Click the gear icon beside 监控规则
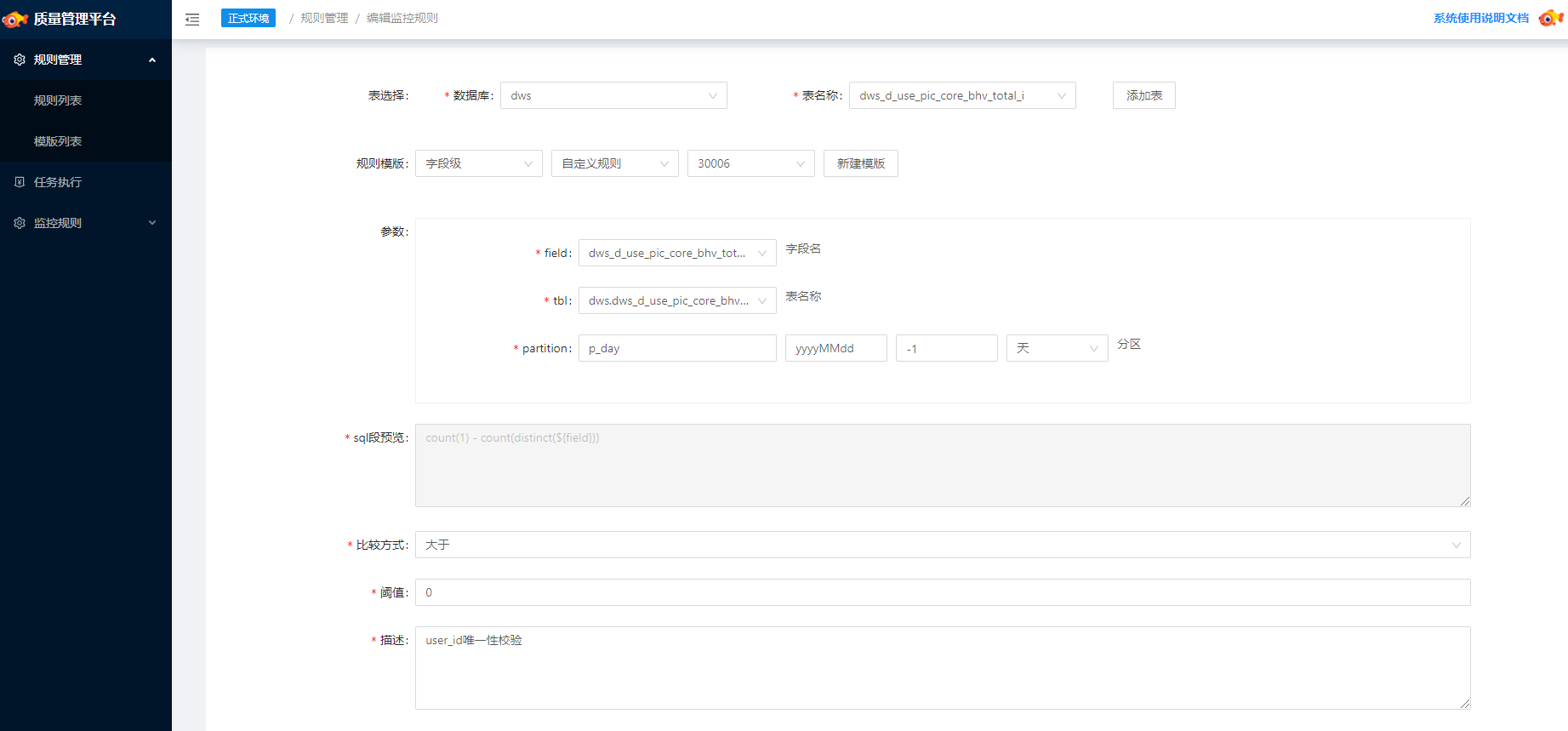1568x731 pixels. tap(20, 223)
